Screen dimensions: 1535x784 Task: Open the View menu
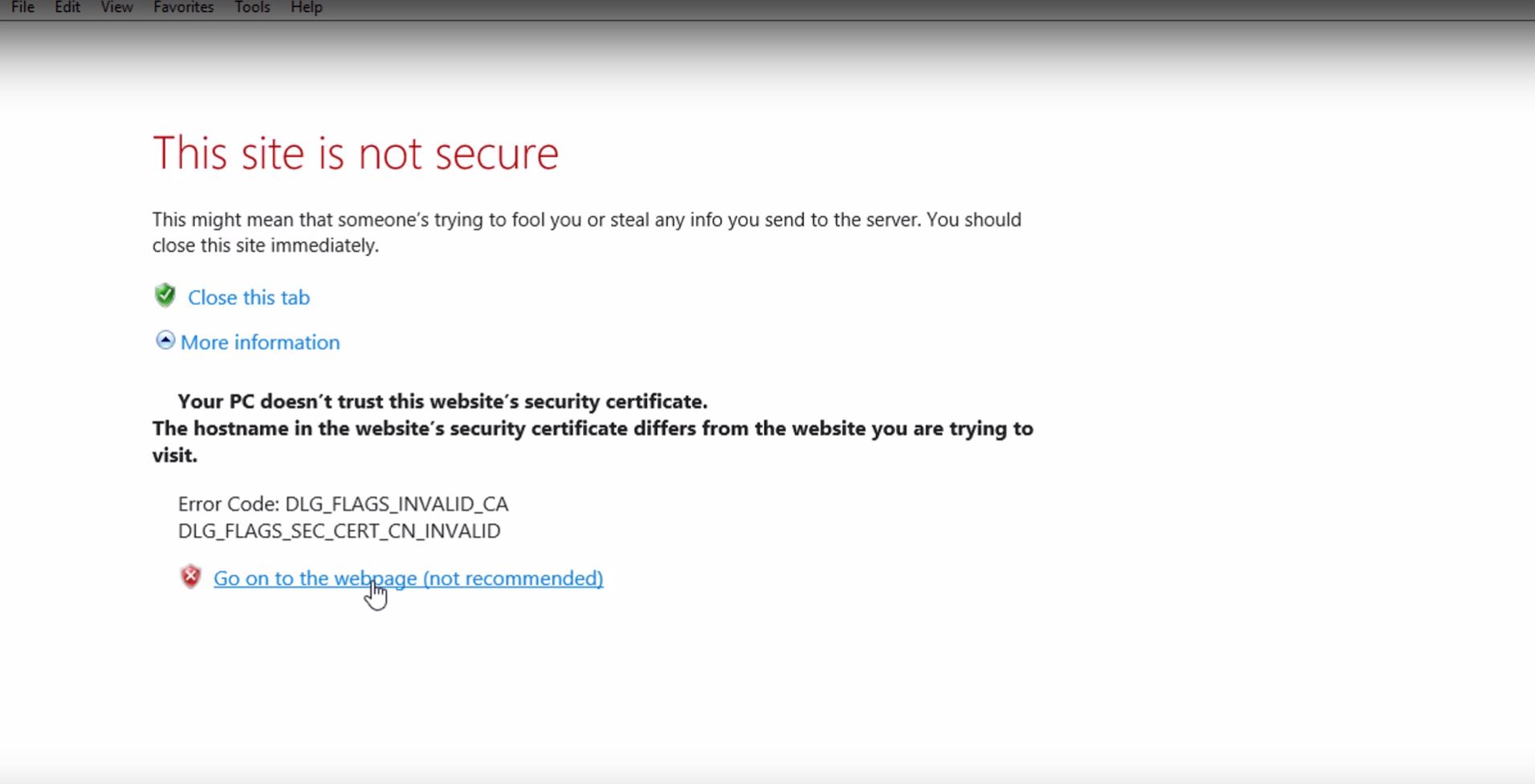[x=116, y=8]
